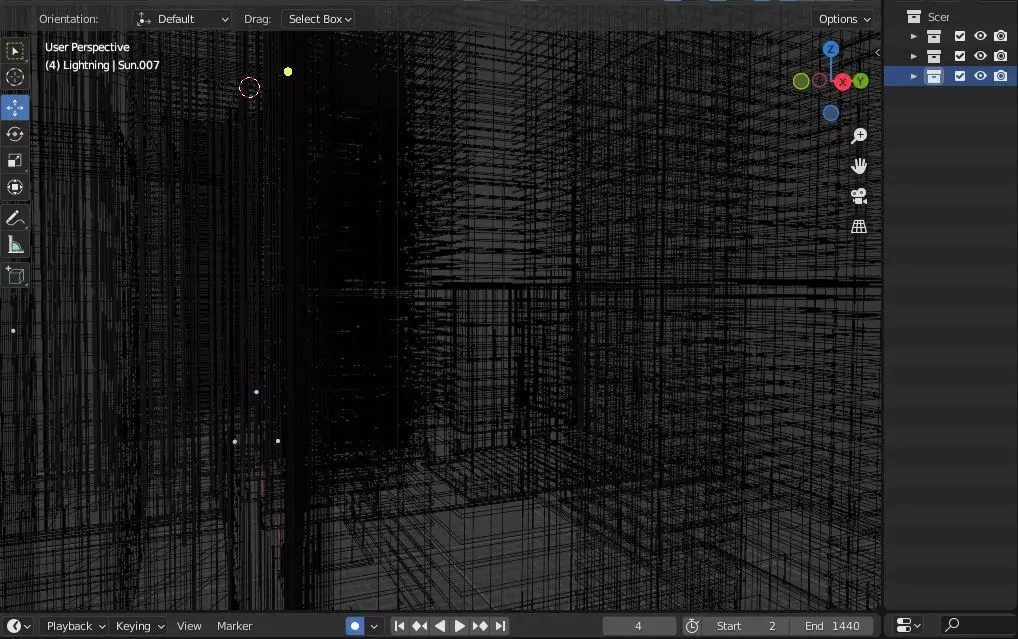Play the animation forward
Screen dimensions: 1018x639
click(460, 626)
